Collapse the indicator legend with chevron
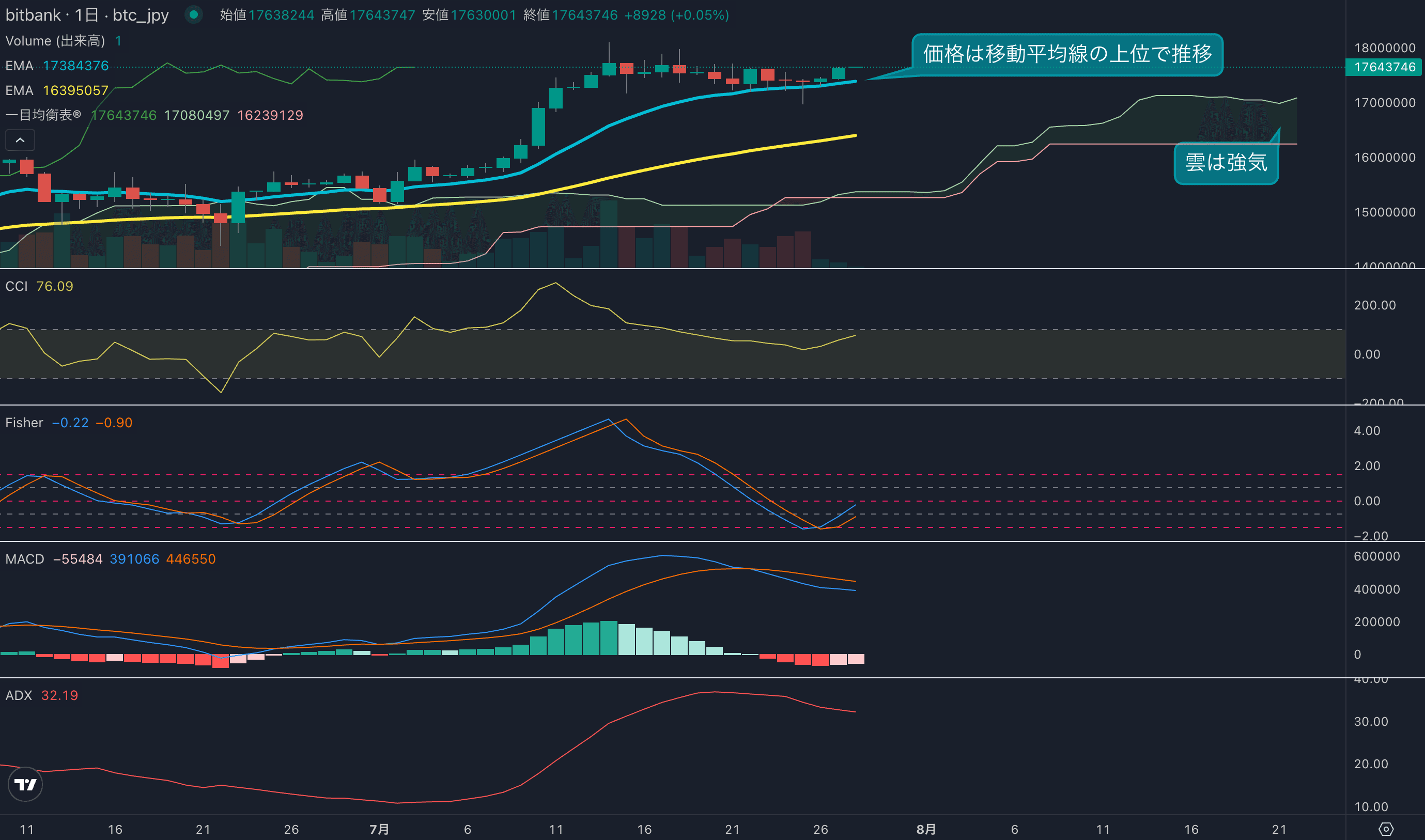 tap(20, 140)
